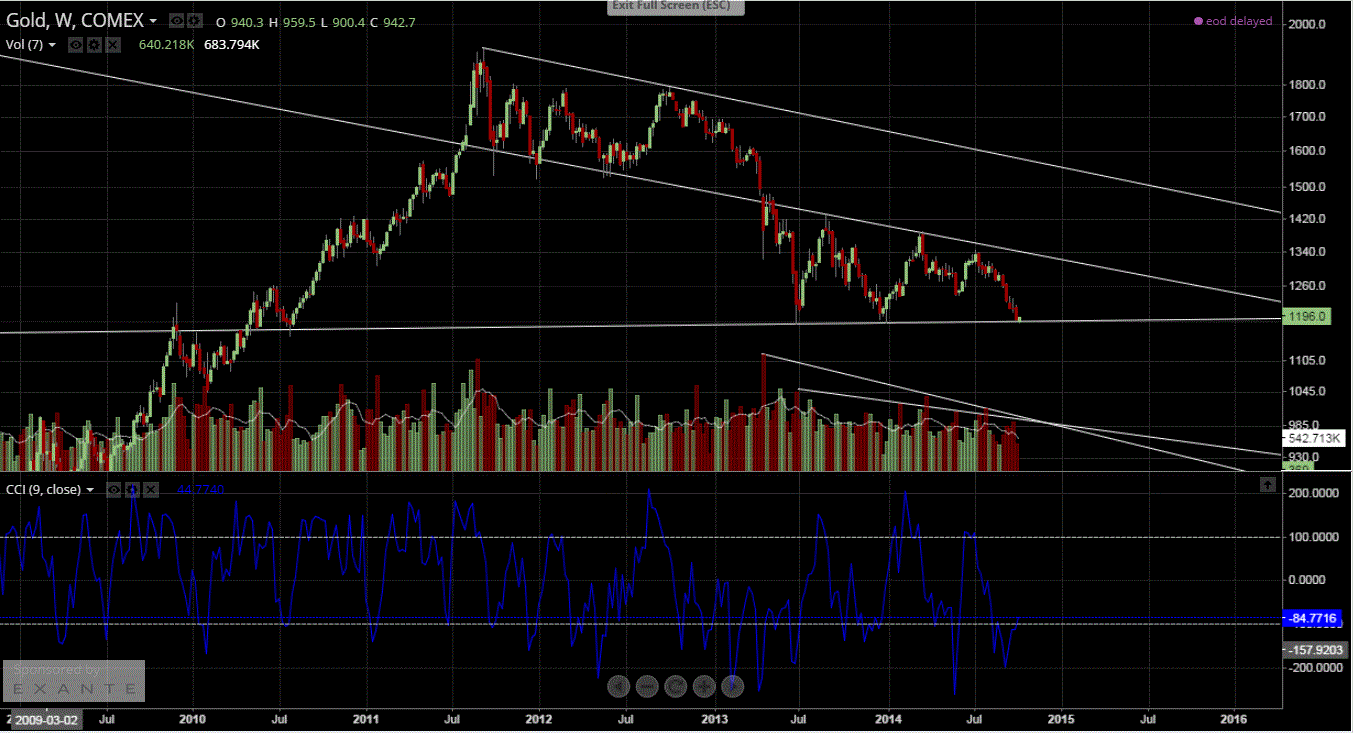Screen dimensions: 1353x733
Task: Expand the CCI (9, close) dropdown
Action: (x=90, y=489)
